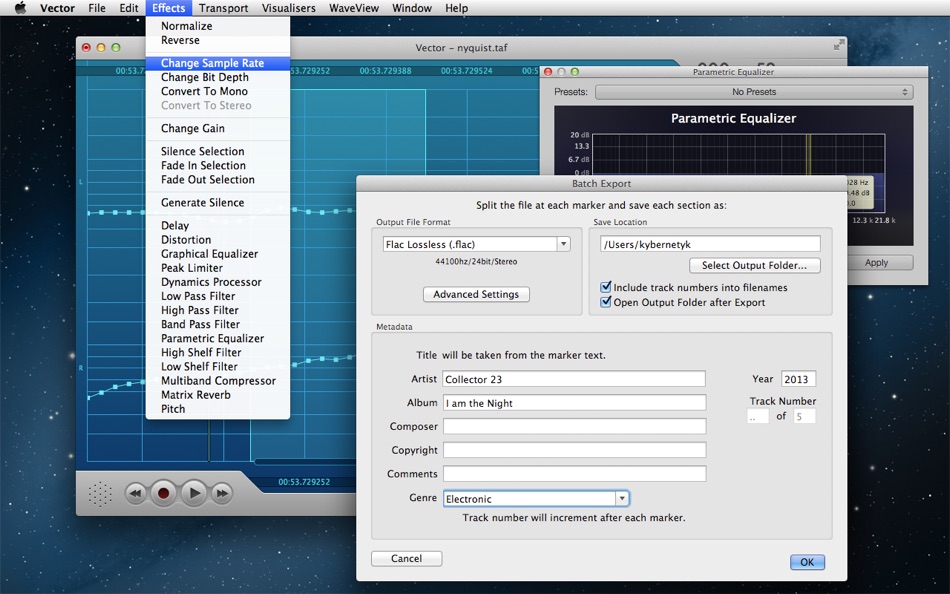Click the save location path field
This screenshot has width=950, height=594.
point(710,244)
